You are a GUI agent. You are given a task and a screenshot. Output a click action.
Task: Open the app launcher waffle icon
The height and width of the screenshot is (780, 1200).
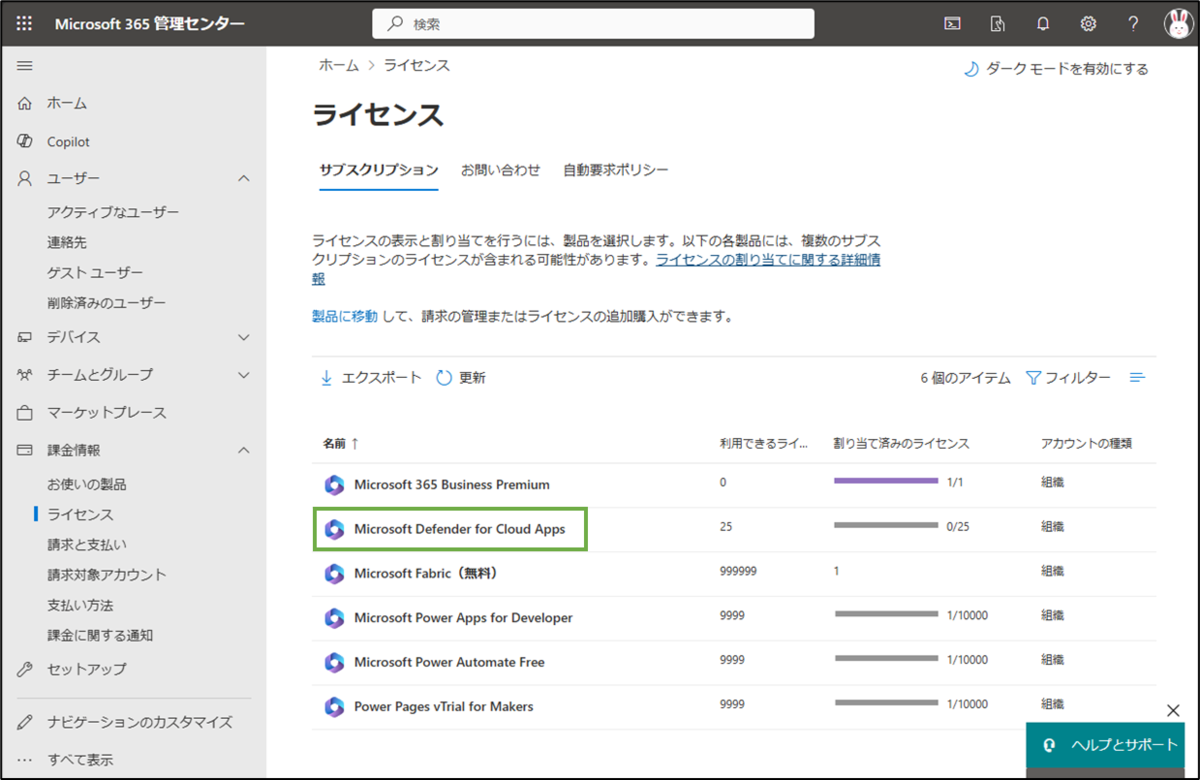coord(24,23)
